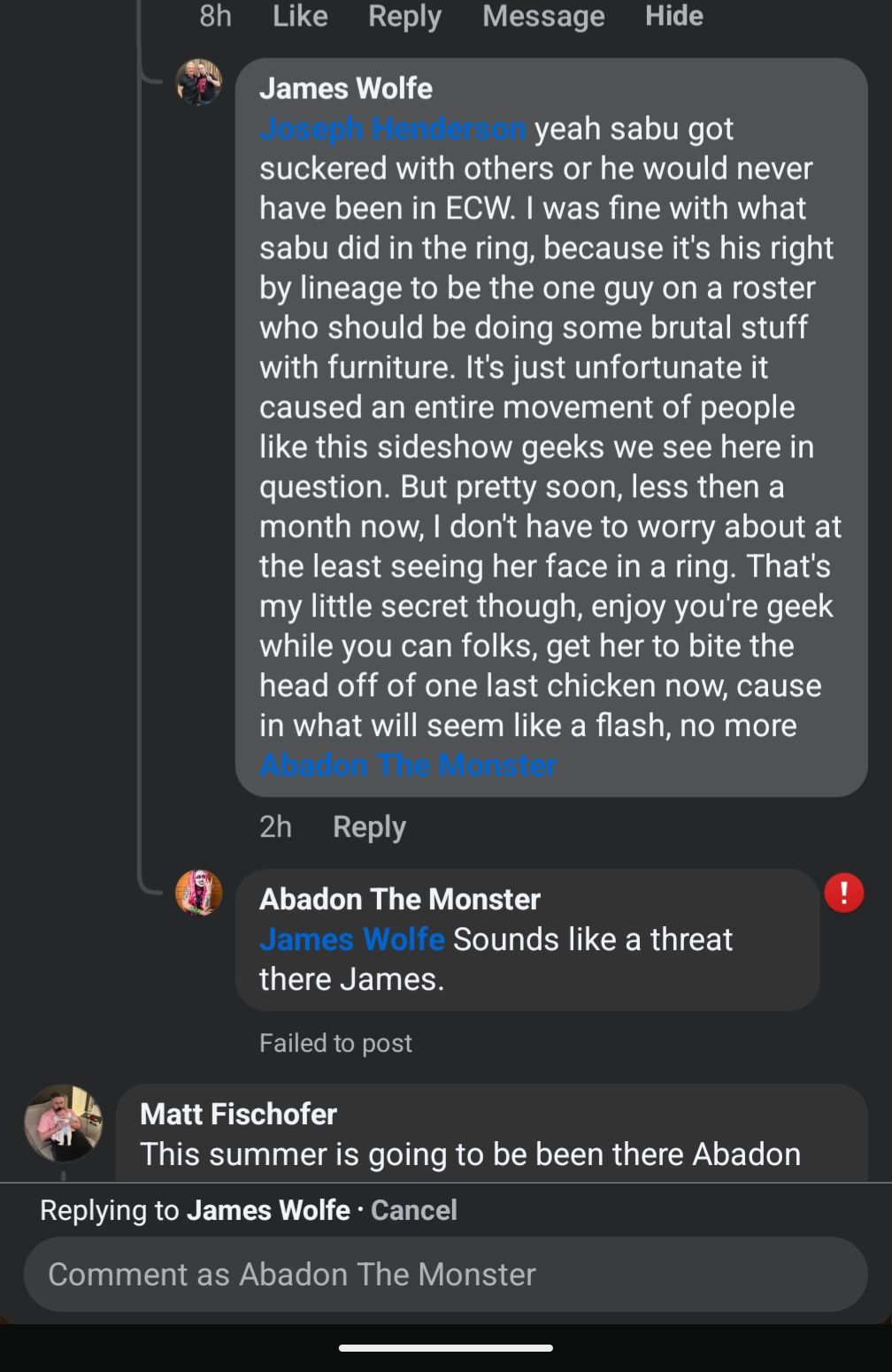Reply to James Wolfe's 2h comment

pos(369,827)
